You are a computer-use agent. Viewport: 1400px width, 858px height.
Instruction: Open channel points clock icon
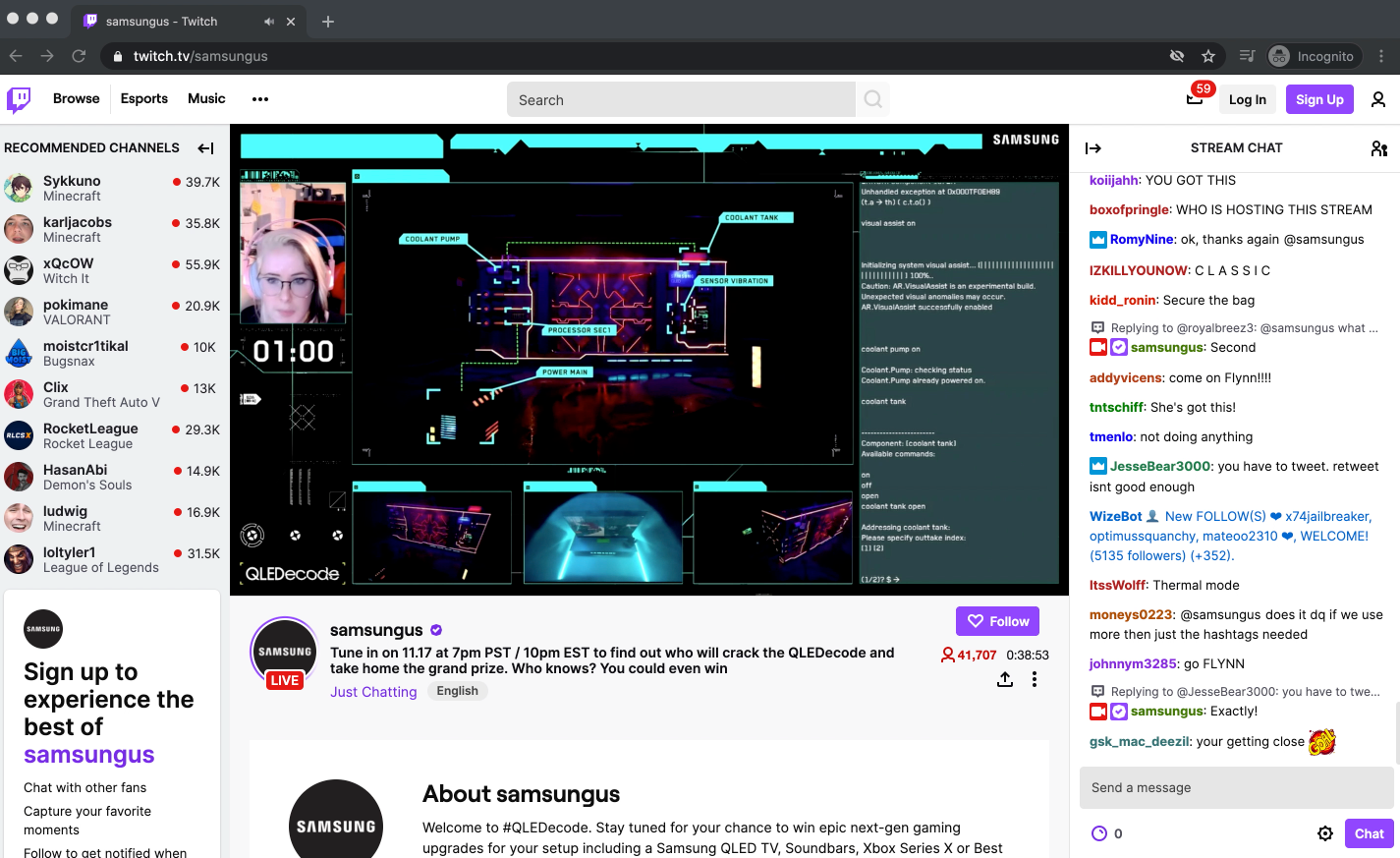1099,833
